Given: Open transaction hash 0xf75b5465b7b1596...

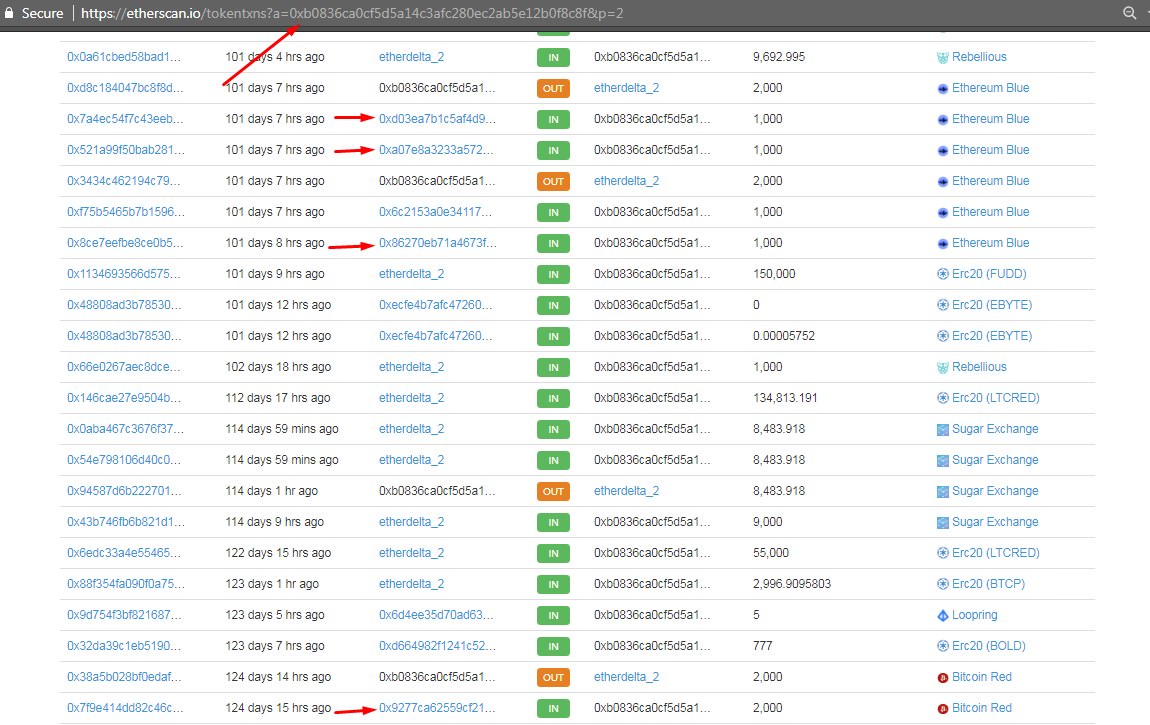Looking at the screenshot, I should click(x=126, y=212).
